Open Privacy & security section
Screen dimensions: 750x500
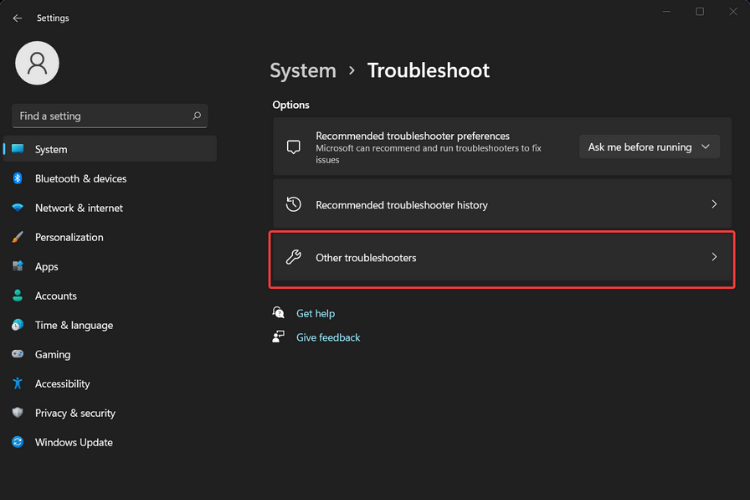[x=75, y=413]
